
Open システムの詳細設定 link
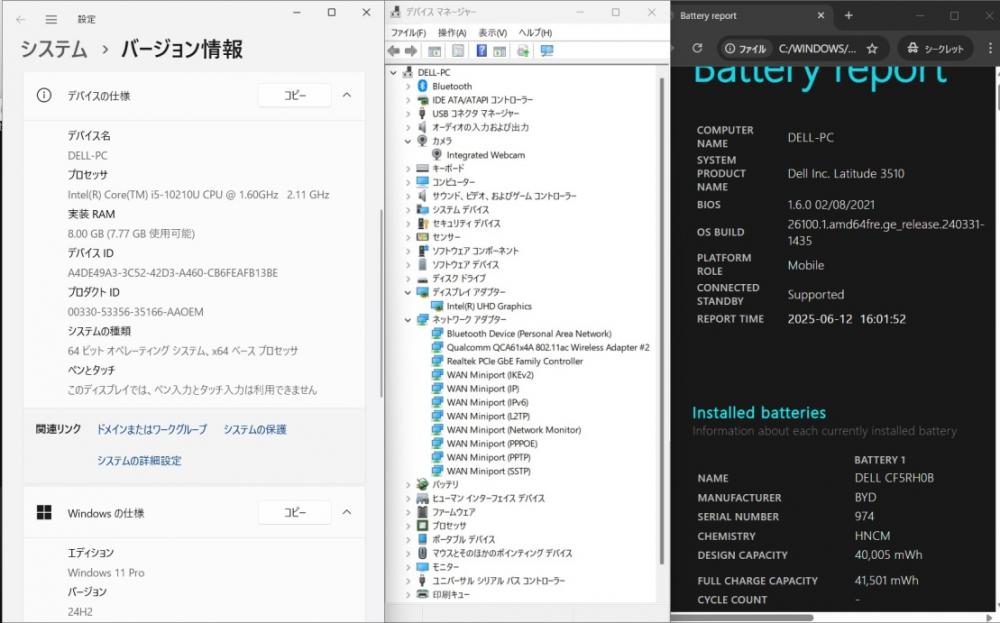(139, 460)
